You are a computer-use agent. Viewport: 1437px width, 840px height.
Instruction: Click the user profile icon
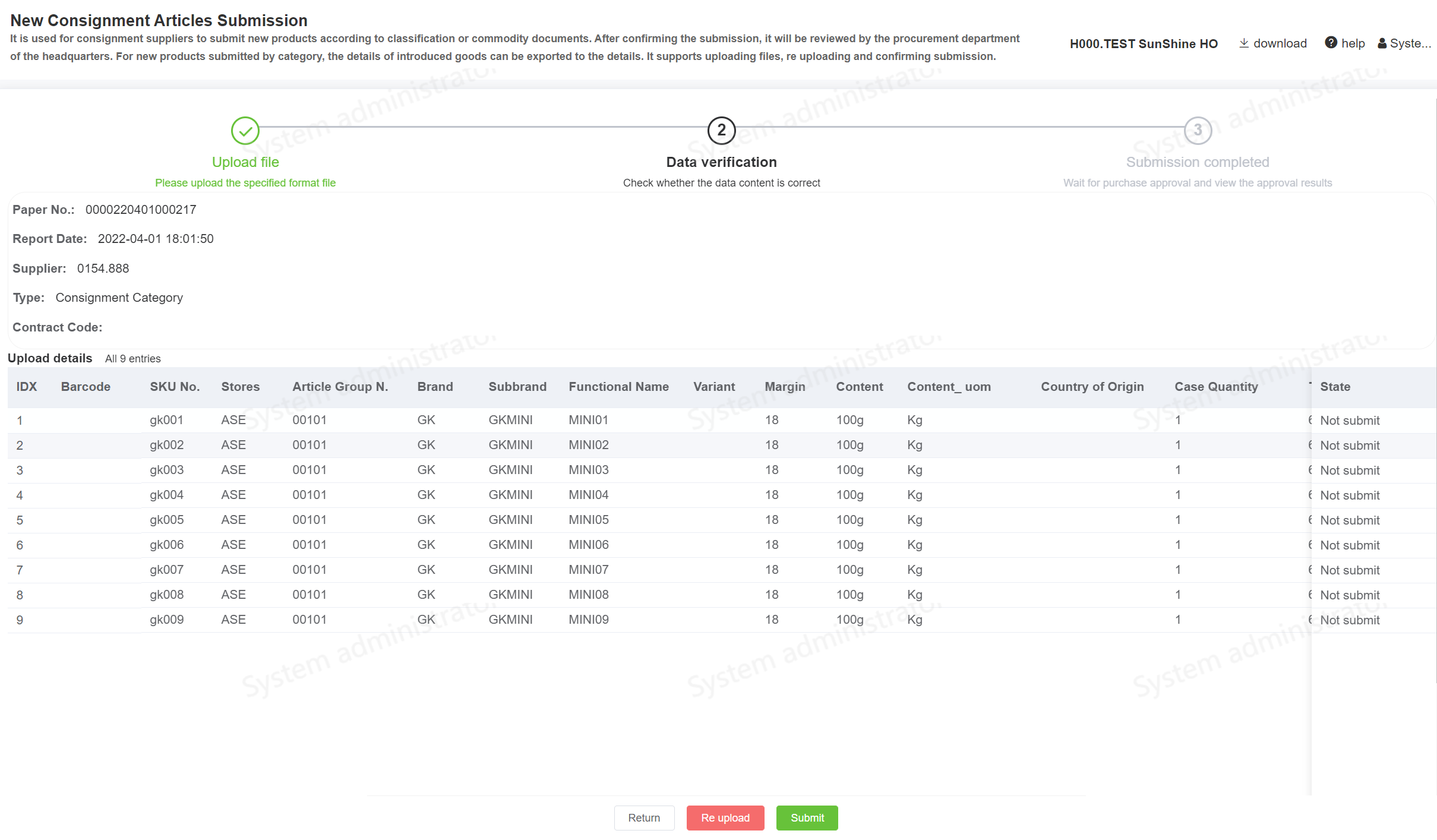pos(1382,43)
